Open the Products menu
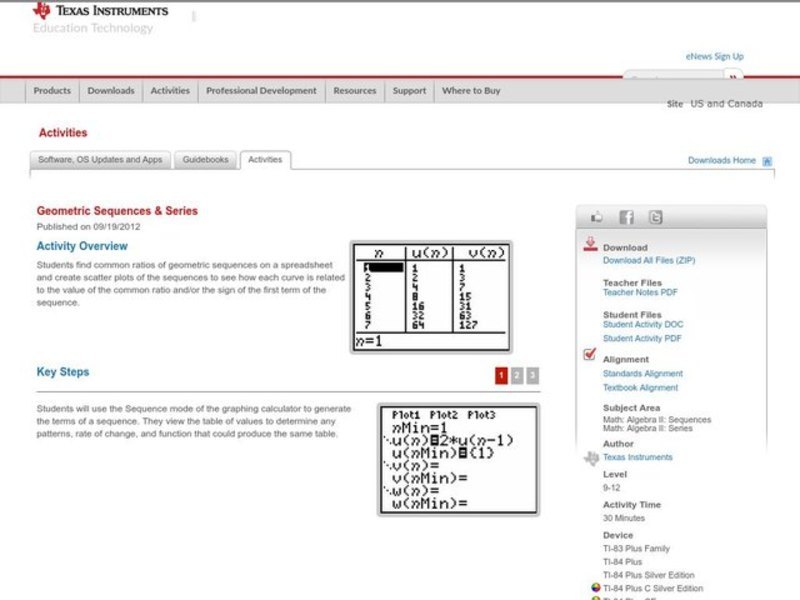The width and height of the screenshot is (800, 600). pos(51,90)
